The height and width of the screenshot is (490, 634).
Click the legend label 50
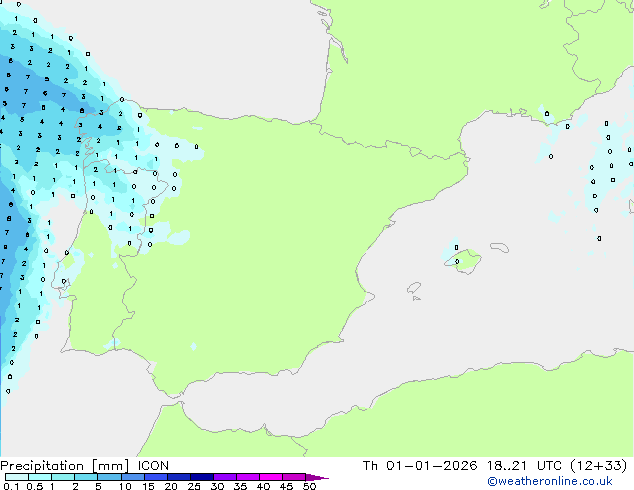coord(310,486)
